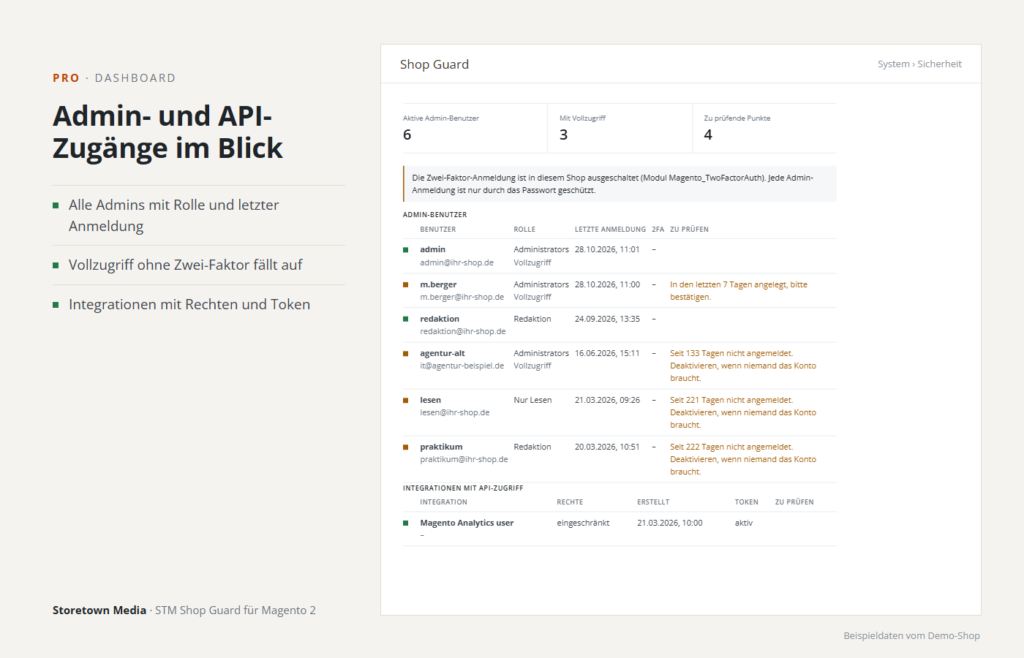Select the agentur-alt user name
Image resolution: width=1024 pixels, height=658 pixels.
[442, 353]
